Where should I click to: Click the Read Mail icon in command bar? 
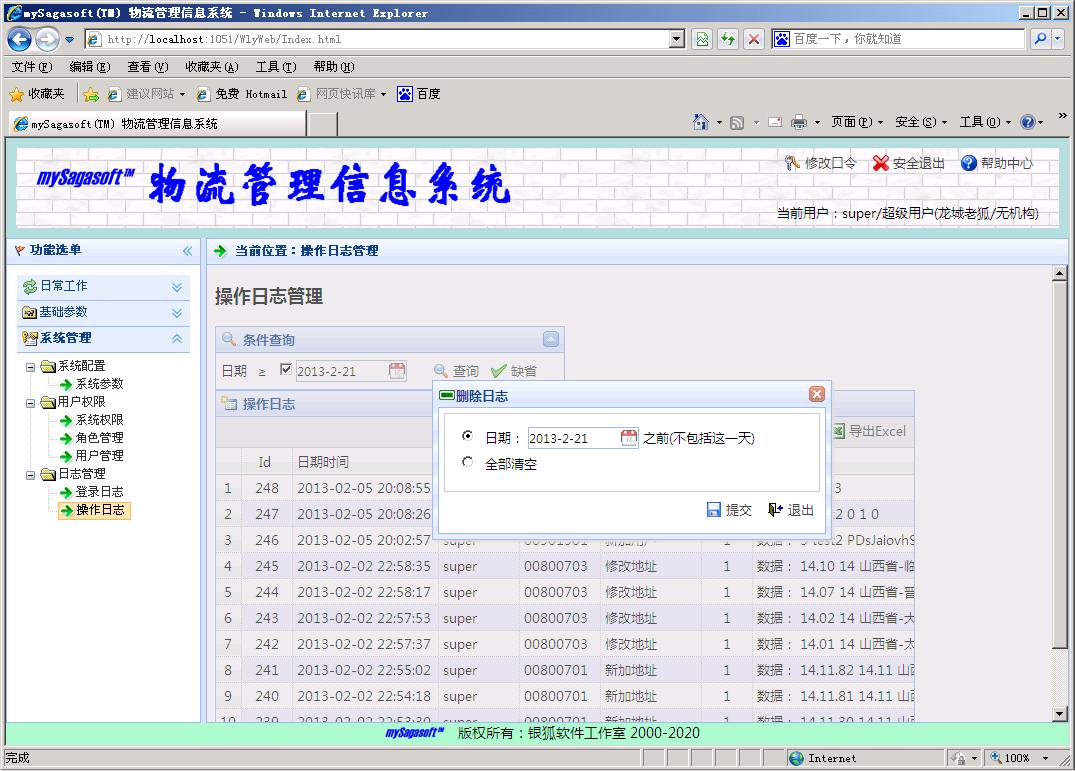click(775, 123)
